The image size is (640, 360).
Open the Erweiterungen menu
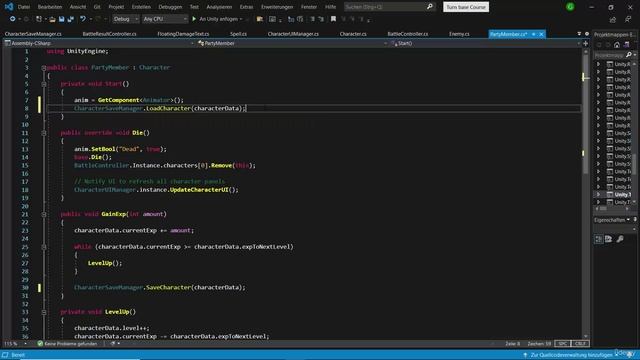[277, 7]
